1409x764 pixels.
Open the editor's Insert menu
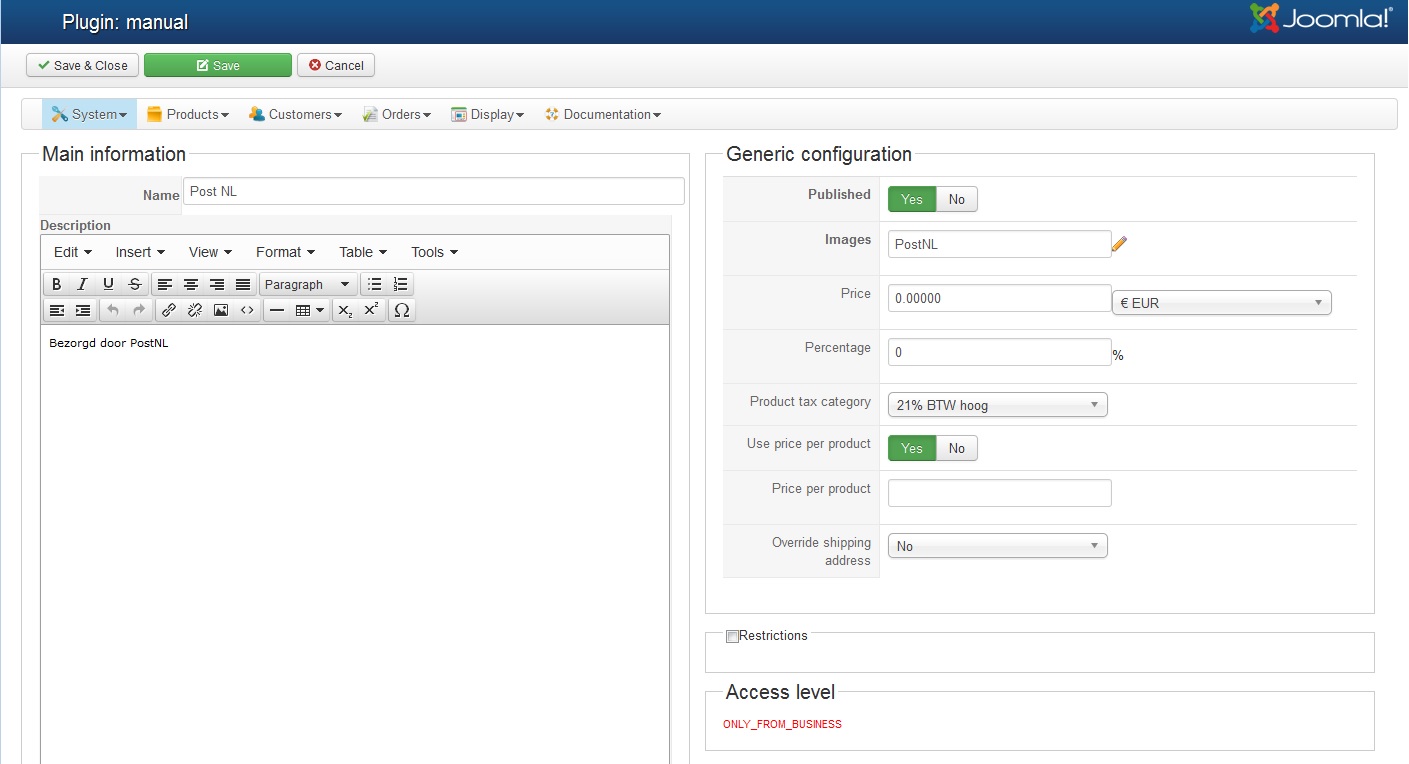tap(140, 252)
